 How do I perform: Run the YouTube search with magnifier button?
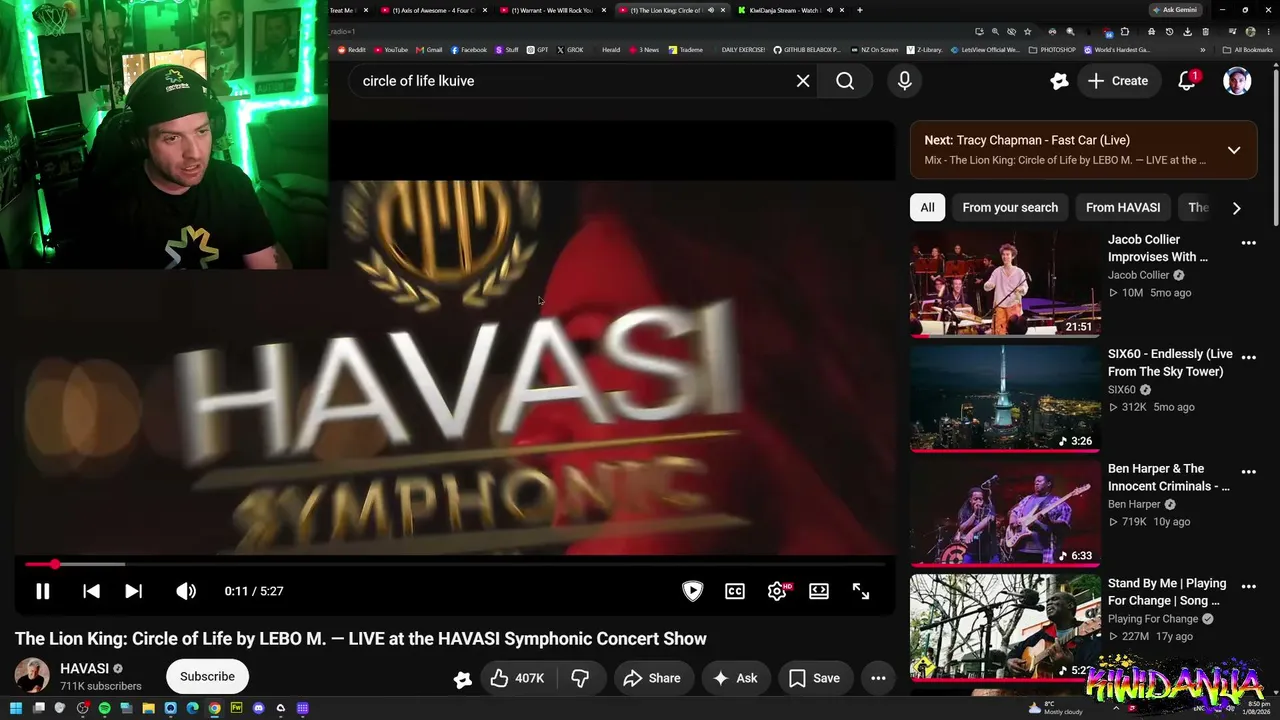(x=845, y=81)
